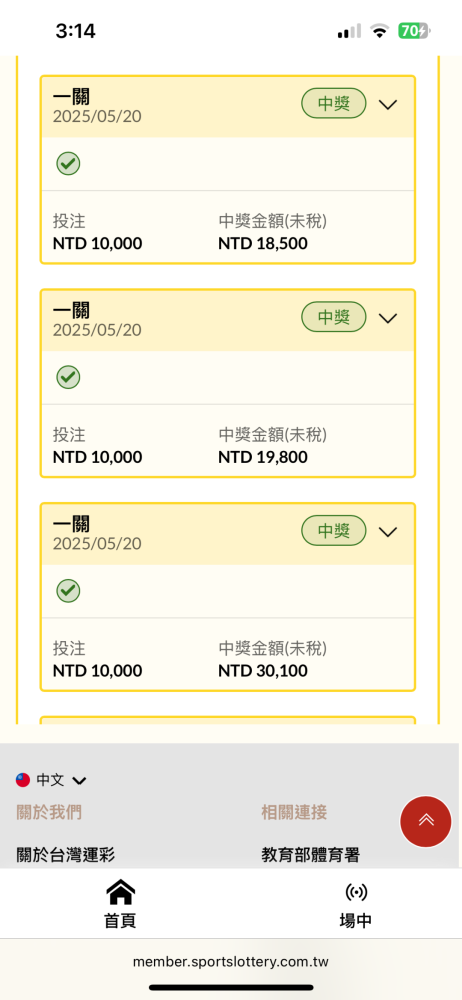Tap the member.sportslottery.com.tw address bar
This screenshot has height=1000, width=462.
click(x=231, y=962)
